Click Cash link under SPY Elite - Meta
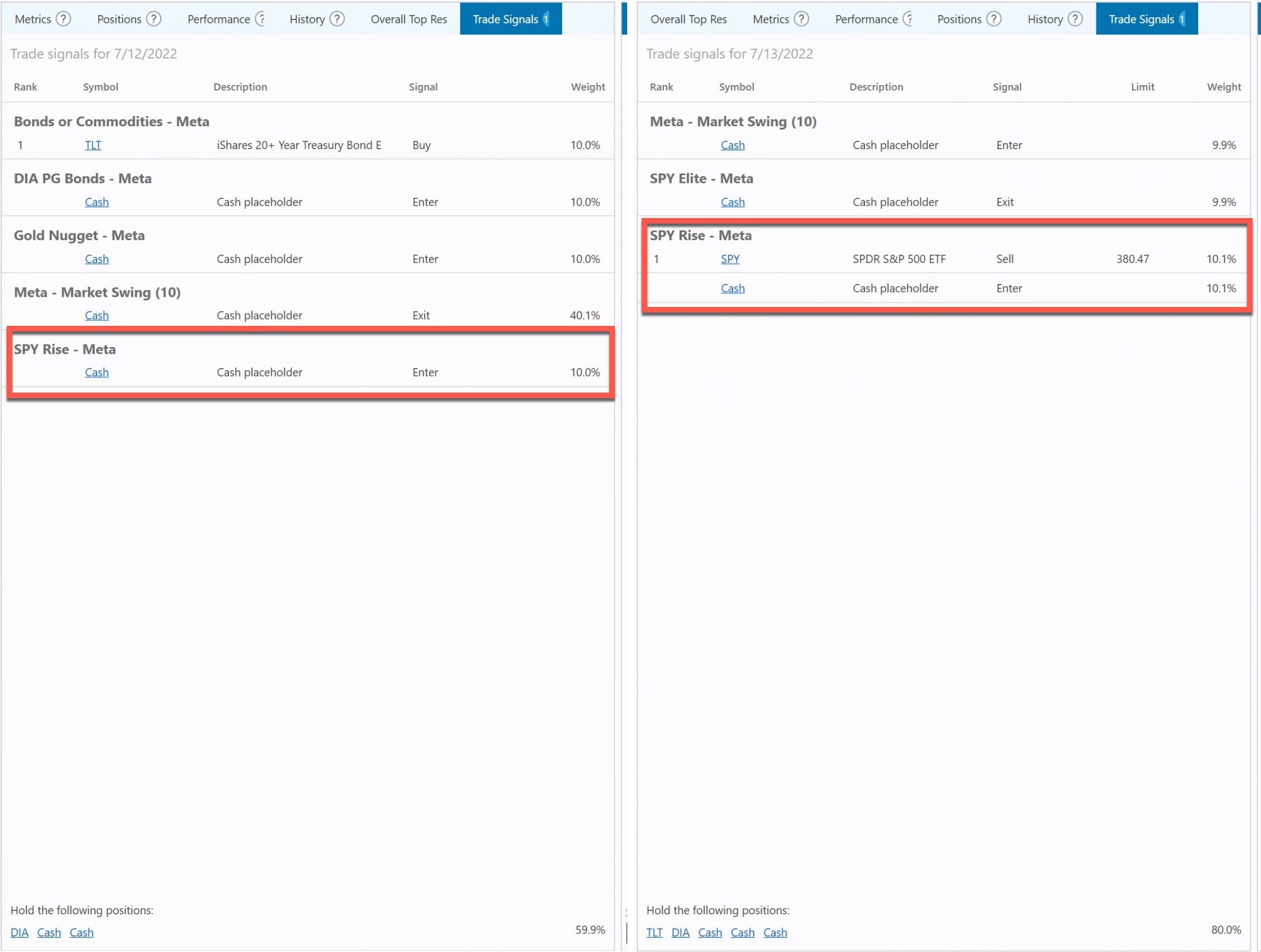The width and height of the screenshot is (1261, 952). point(732,202)
